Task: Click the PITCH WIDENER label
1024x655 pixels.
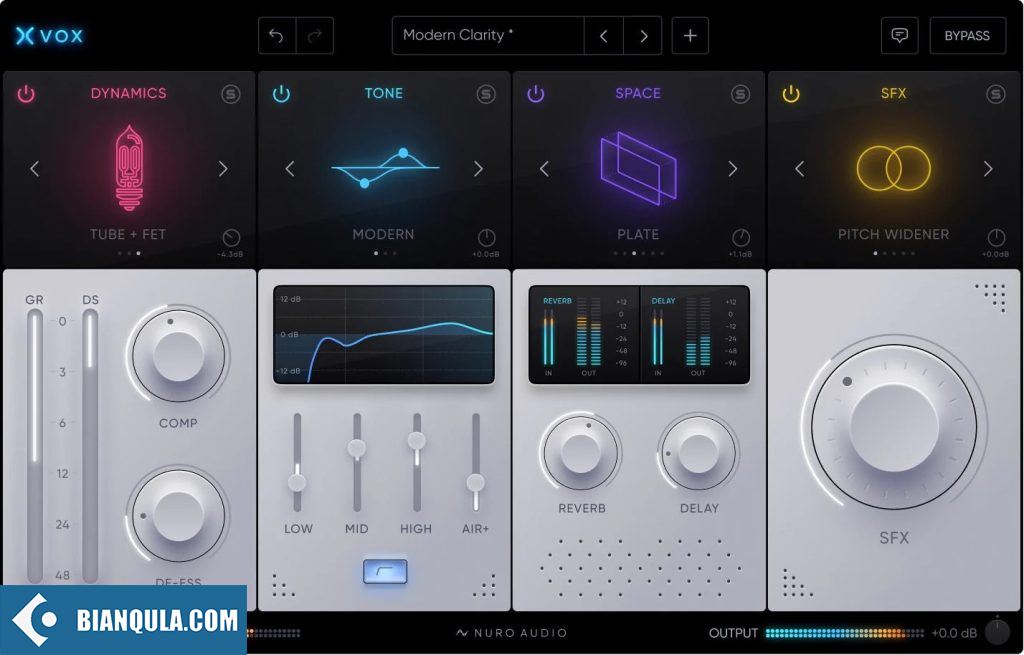Action: point(893,234)
